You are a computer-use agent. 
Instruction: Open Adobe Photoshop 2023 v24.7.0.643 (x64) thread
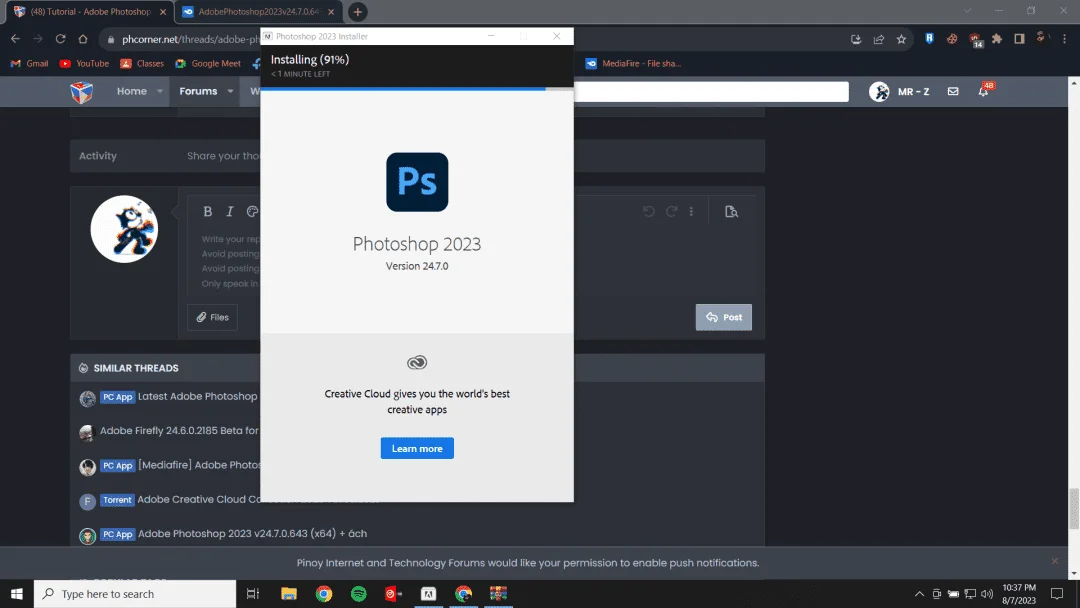[252, 534]
